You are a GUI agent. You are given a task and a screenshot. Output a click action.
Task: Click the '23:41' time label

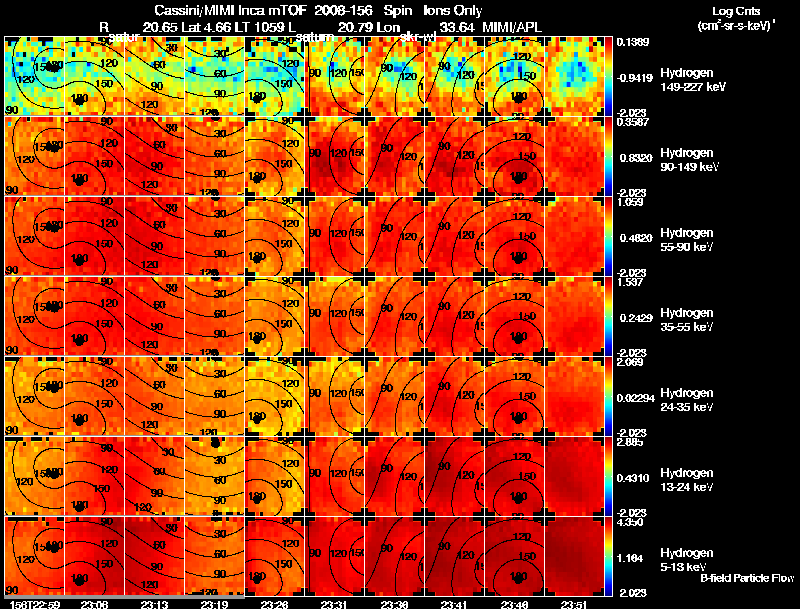point(455,604)
